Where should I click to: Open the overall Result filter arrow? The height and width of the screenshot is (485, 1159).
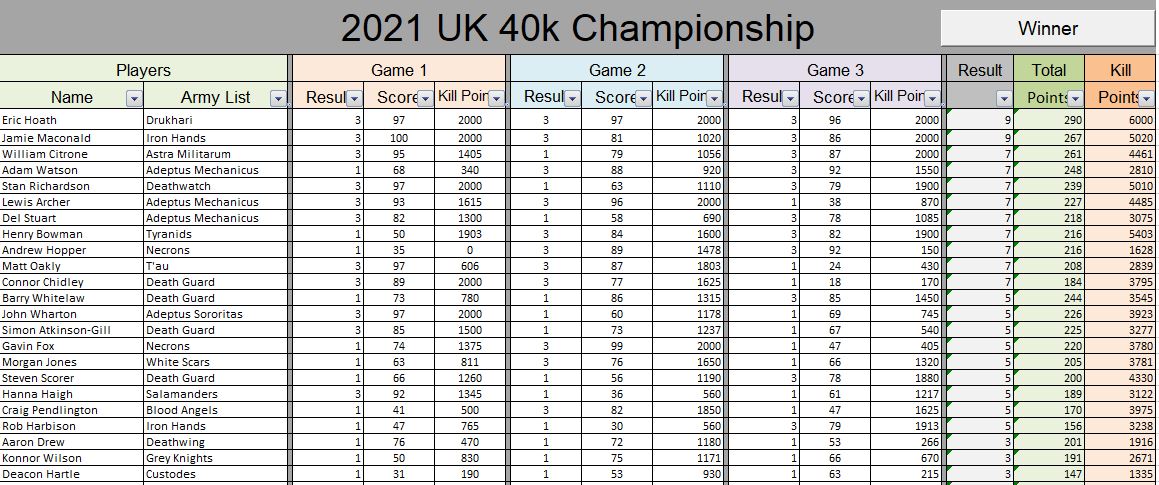1004,98
